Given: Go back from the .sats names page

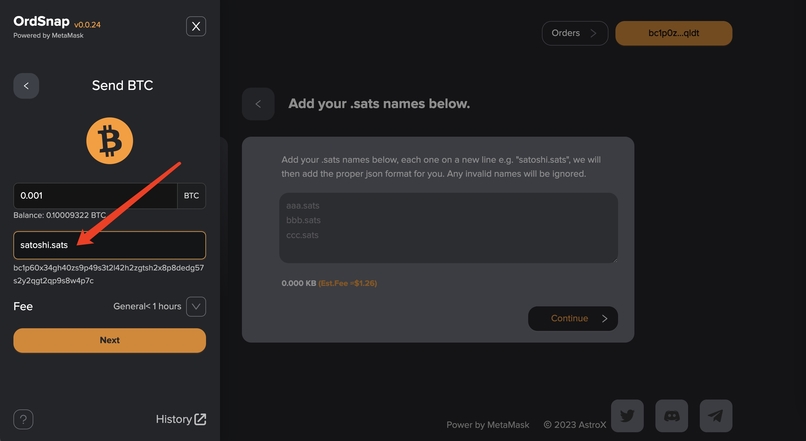Looking at the screenshot, I should coord(258,104).
